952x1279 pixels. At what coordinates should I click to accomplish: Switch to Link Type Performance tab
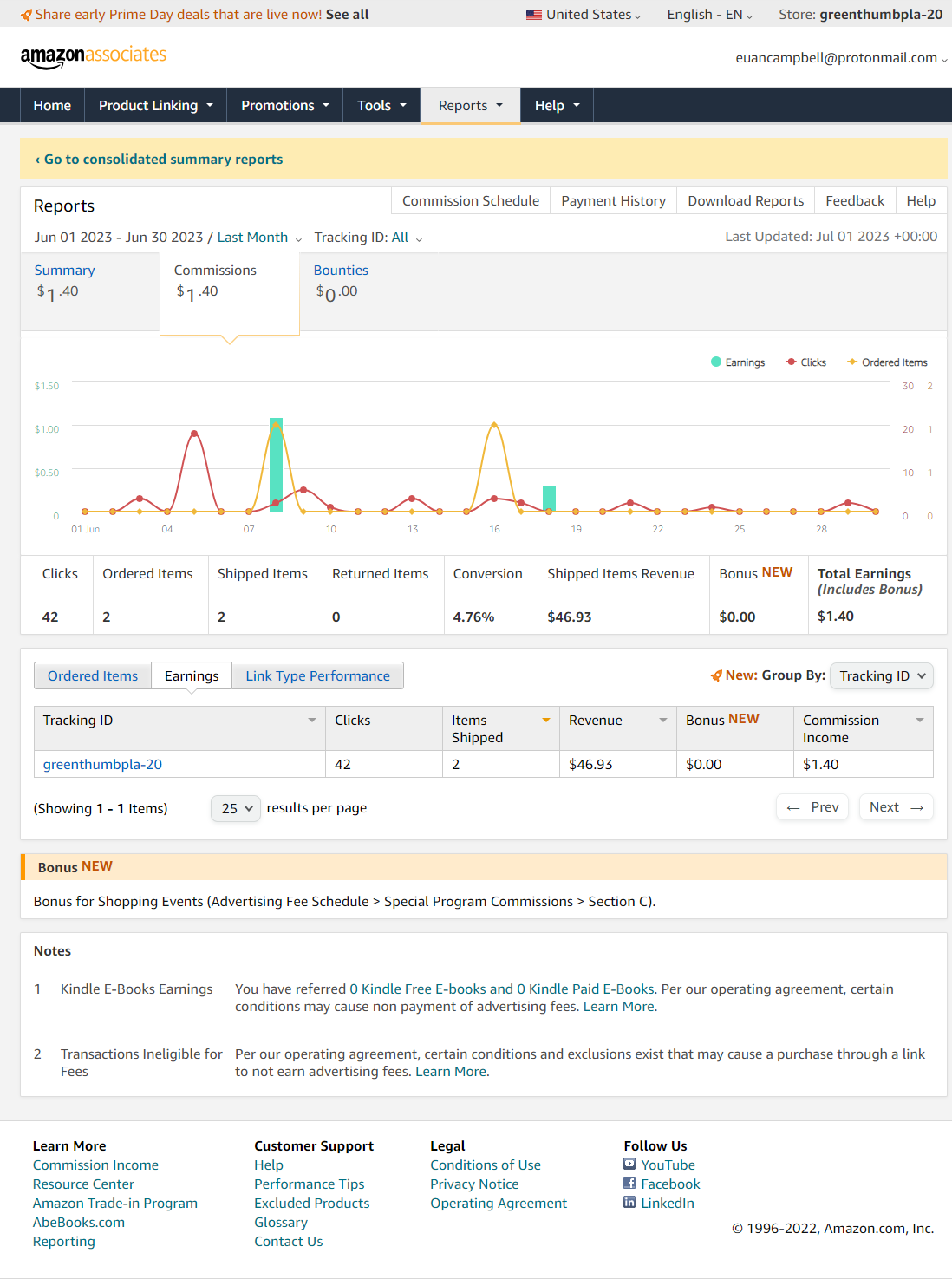(317, 675)
